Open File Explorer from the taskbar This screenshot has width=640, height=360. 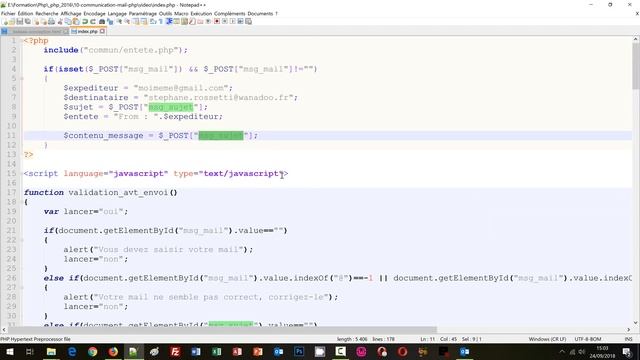51,351
